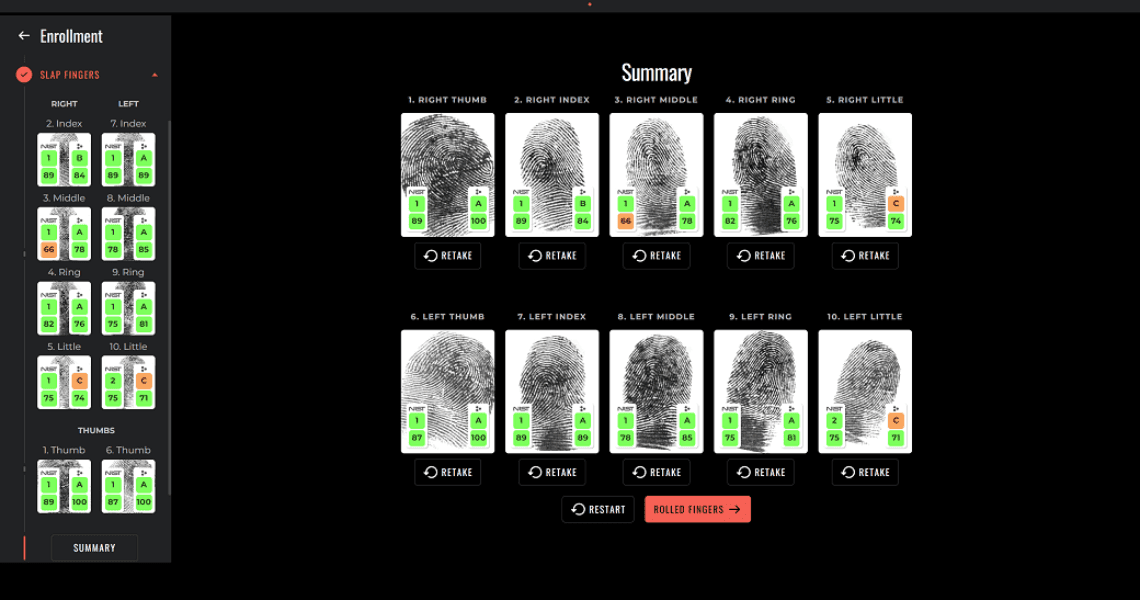1140x600 pixels.
Task: Click RETAKE under Left Index fingerprint
Action: coord(552,471)
